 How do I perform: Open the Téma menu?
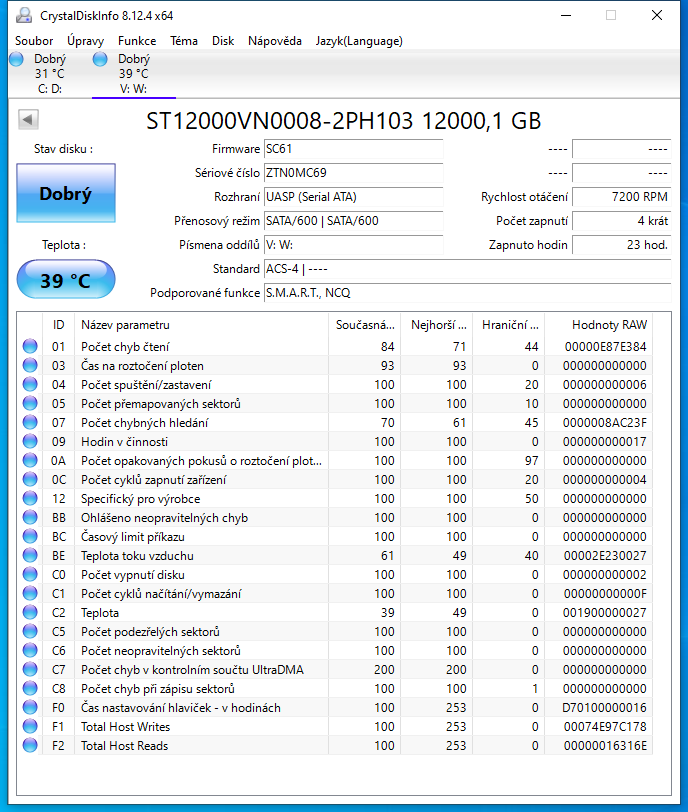tap(184, 41)
